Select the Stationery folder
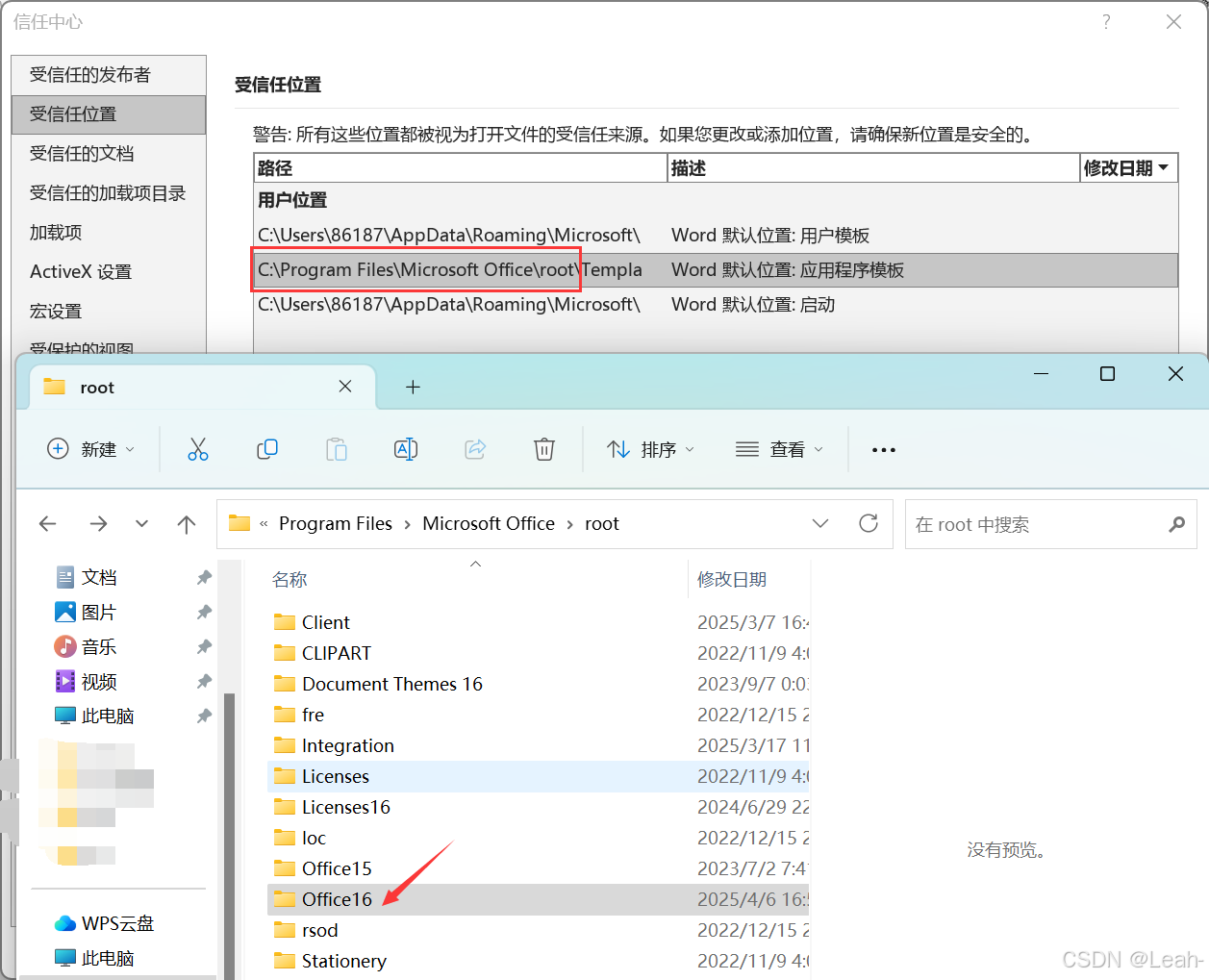This screenshot has width=1209, height=980. pyautogui.click(x=539, y=961)
